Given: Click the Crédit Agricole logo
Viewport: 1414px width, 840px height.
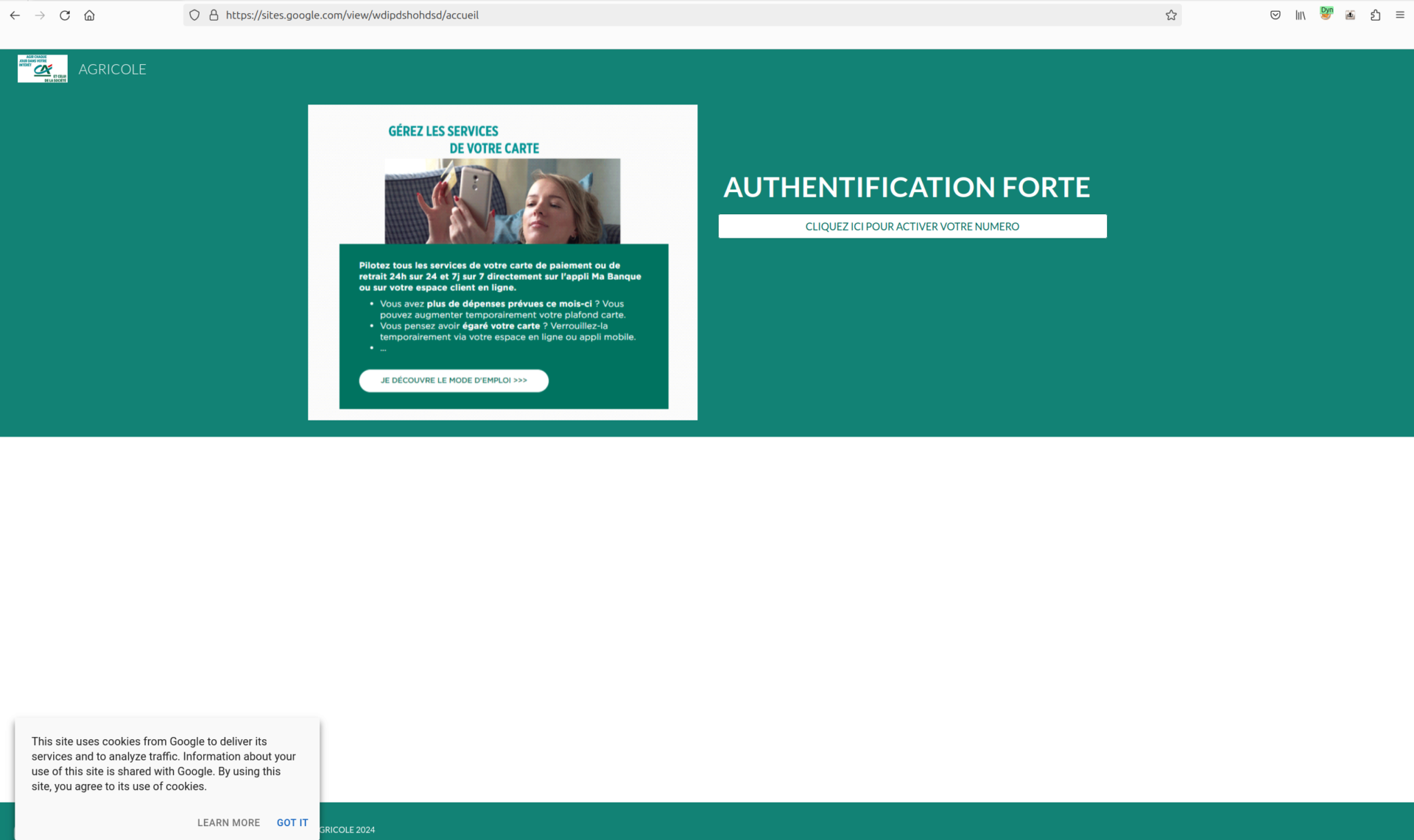Looking at the screenshot, I should pos(43,68).
